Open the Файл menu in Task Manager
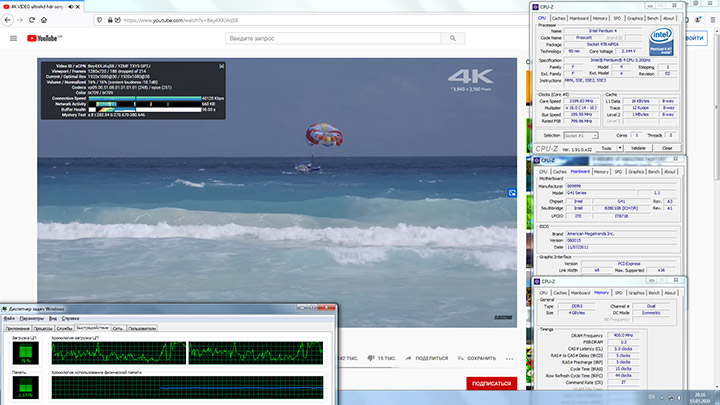This screenshot has width=720, height=405. 9,318
